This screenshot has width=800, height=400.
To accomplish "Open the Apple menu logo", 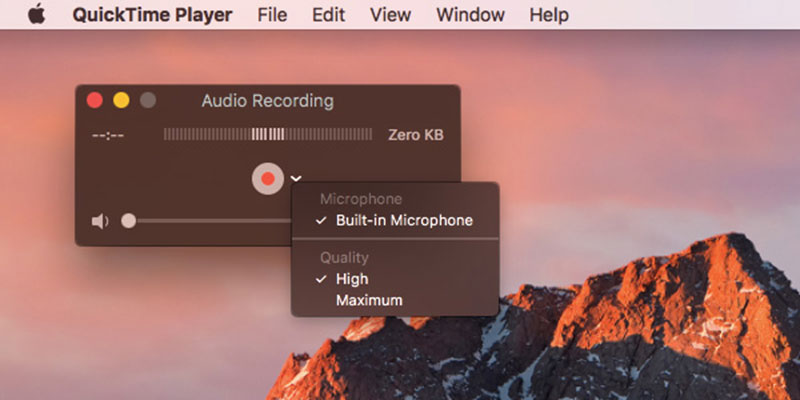I will pos(37,15).
